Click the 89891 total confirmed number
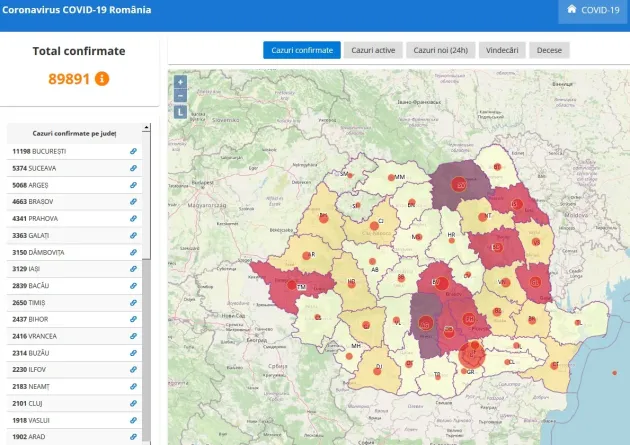This screenshot has height=445, width=630. click(x=69, y=79)
